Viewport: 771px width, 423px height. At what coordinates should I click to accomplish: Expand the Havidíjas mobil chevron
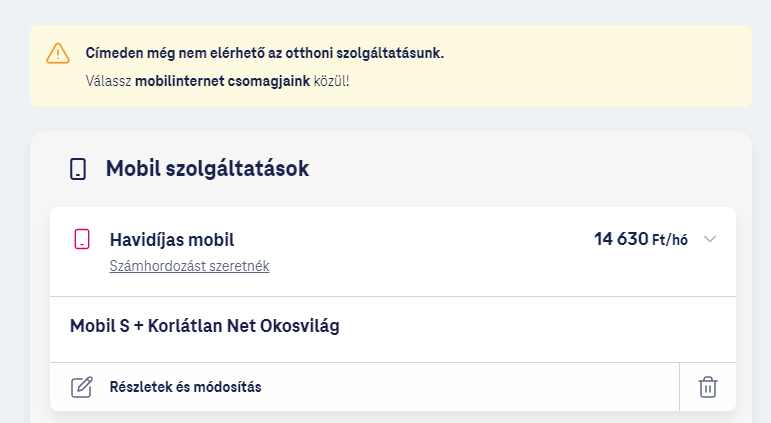710,239
